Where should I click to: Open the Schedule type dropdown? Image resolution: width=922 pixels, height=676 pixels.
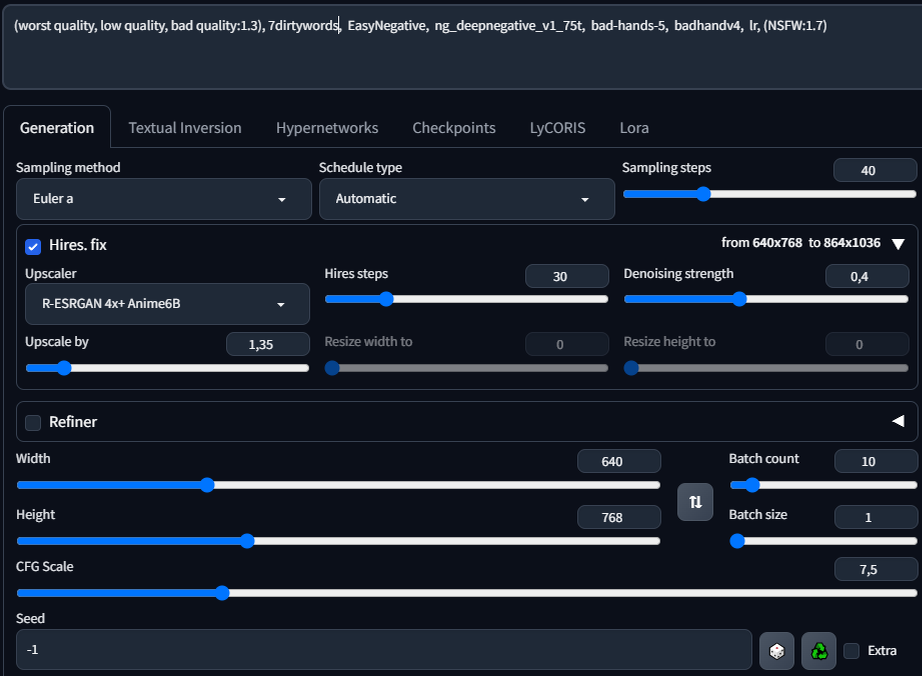[x=467, y=199]
